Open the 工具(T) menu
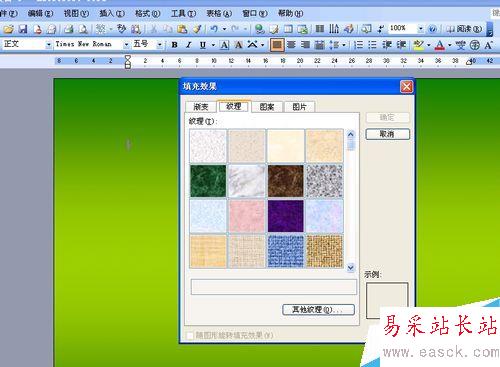The image size is (500, 367). click(x=183, y=14)
